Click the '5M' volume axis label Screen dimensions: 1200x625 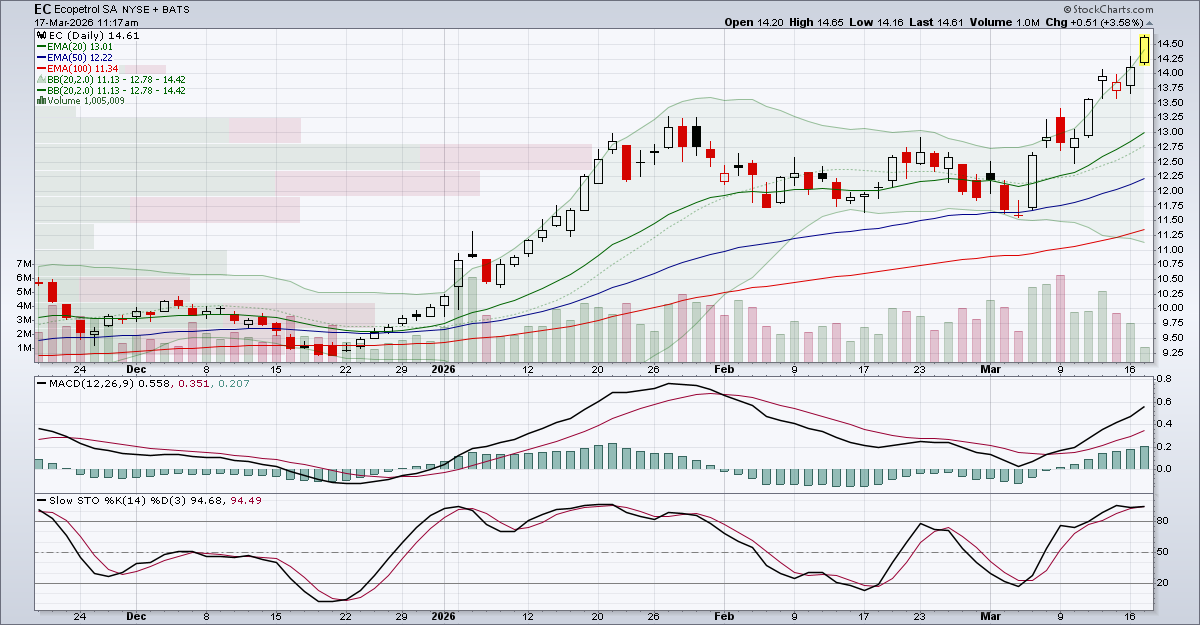24,291
